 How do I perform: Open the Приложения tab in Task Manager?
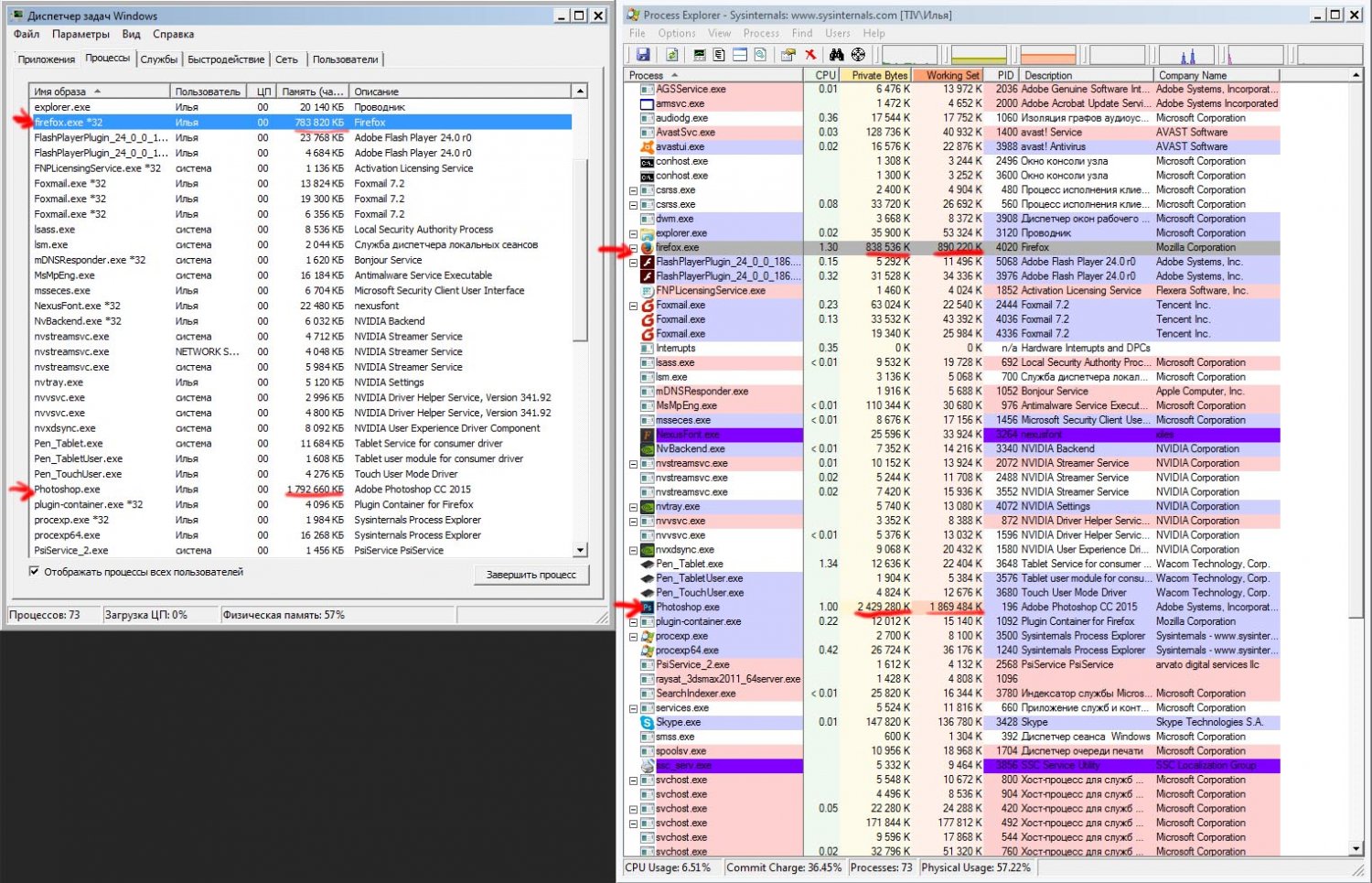(x=46, y=59)
